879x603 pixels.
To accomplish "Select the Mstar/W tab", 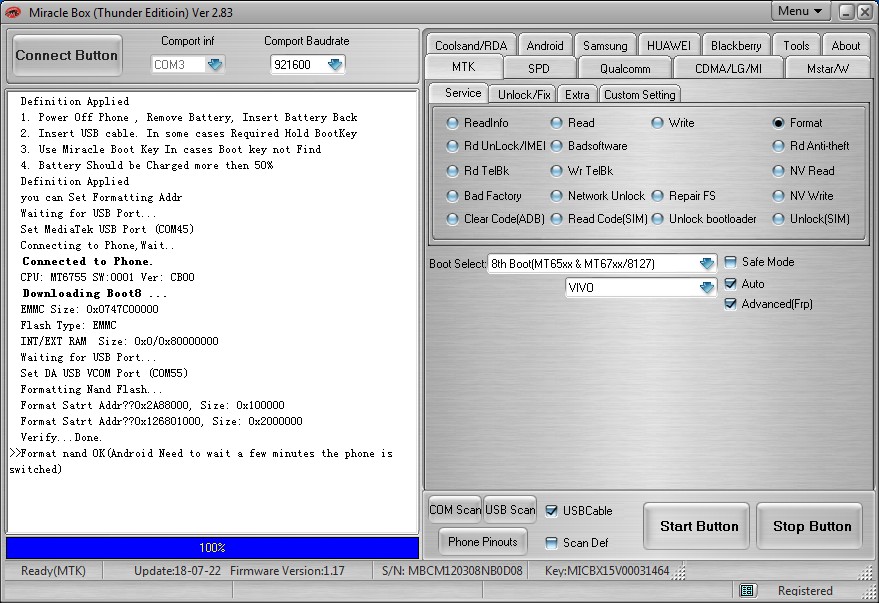I will (827, 68).
